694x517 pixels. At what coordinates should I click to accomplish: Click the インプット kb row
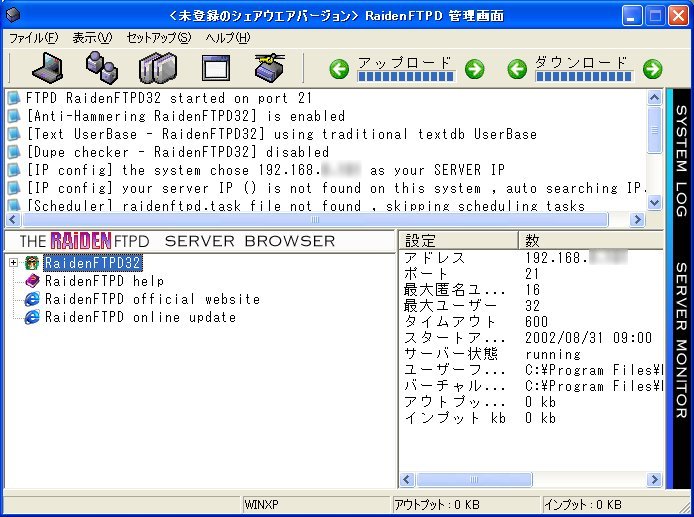point(531,417)
